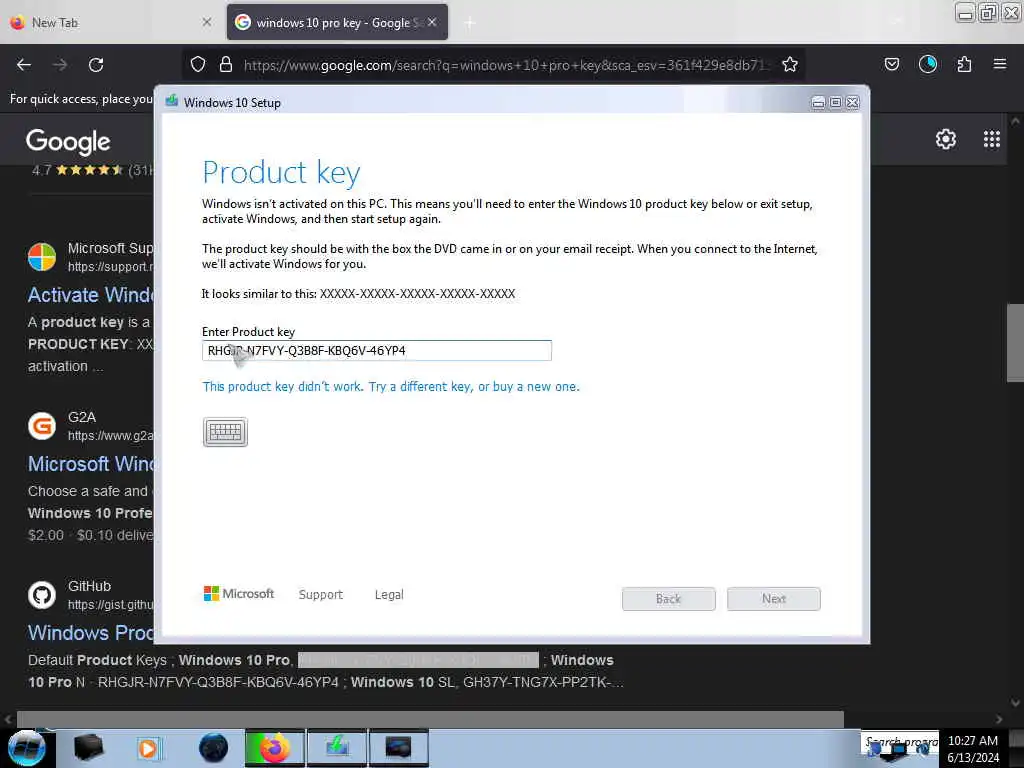The image size is (1024, 768).
Task: Open the Support link in Setup
Action: (x=321, y=594)
